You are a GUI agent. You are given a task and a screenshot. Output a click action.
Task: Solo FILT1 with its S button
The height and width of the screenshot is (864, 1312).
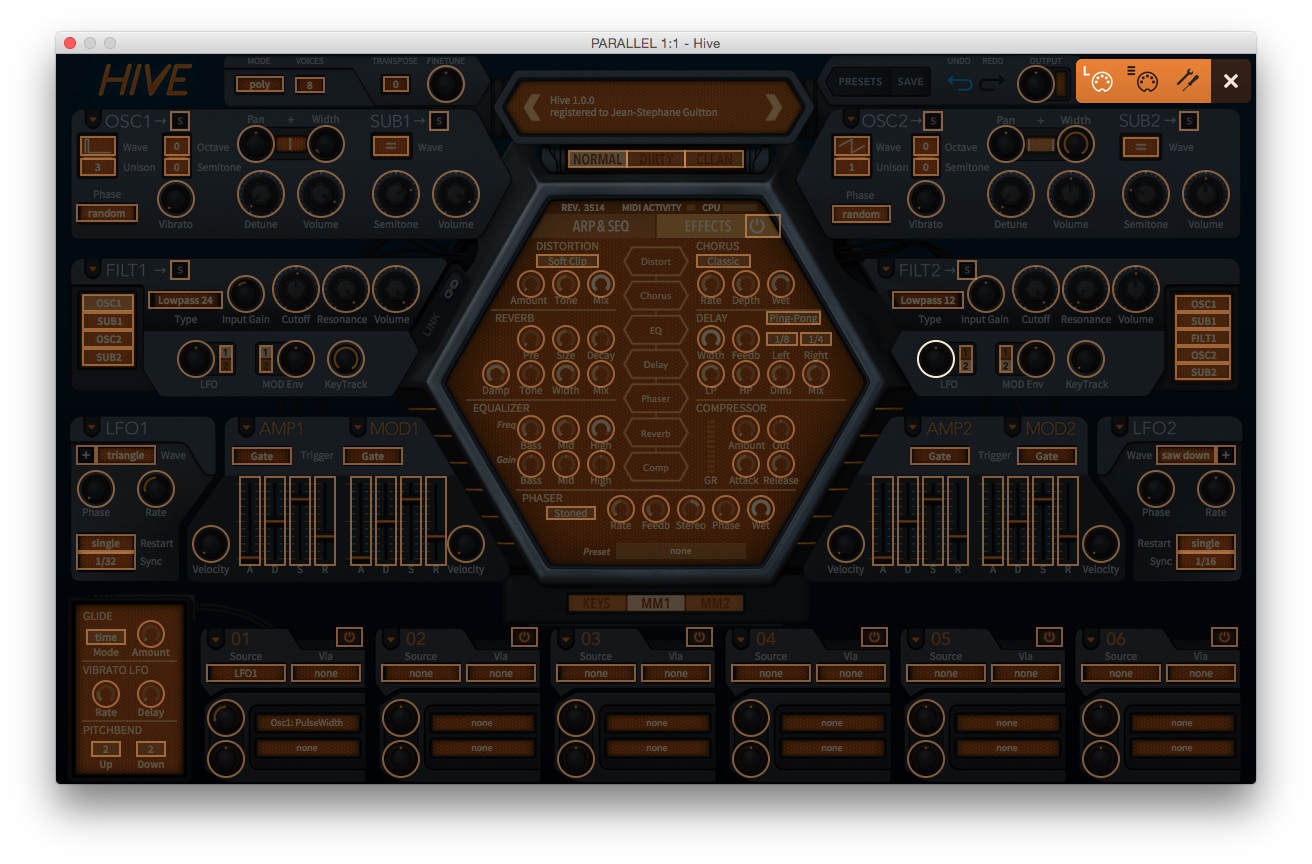[179, 269]
